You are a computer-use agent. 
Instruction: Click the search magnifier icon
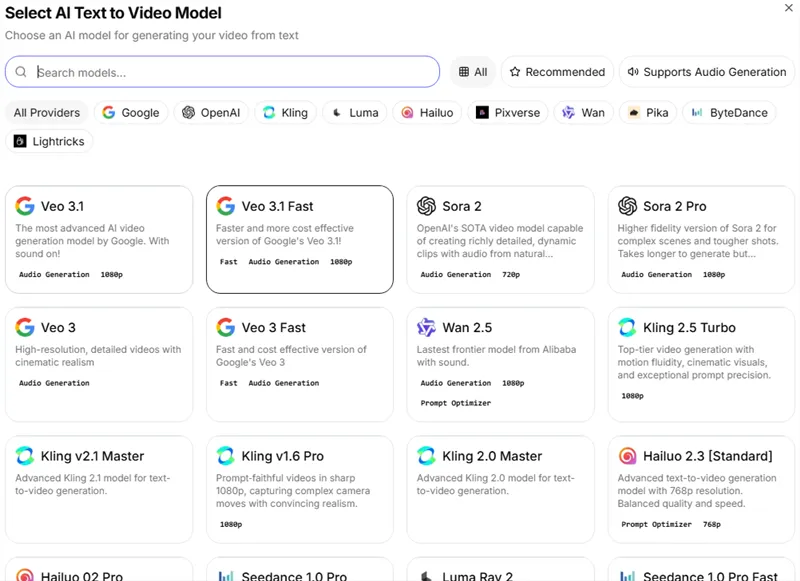(x=20, y=72)
